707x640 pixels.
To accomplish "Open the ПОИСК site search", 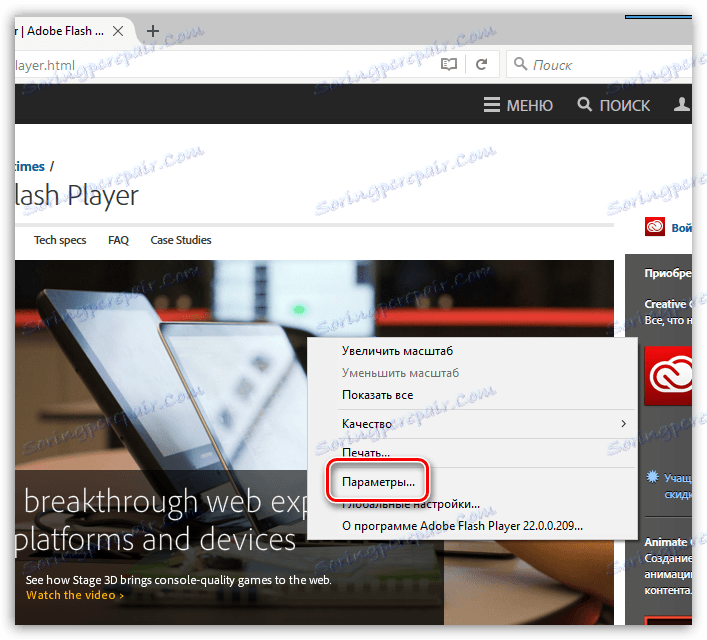I will [x=614, y=105].
